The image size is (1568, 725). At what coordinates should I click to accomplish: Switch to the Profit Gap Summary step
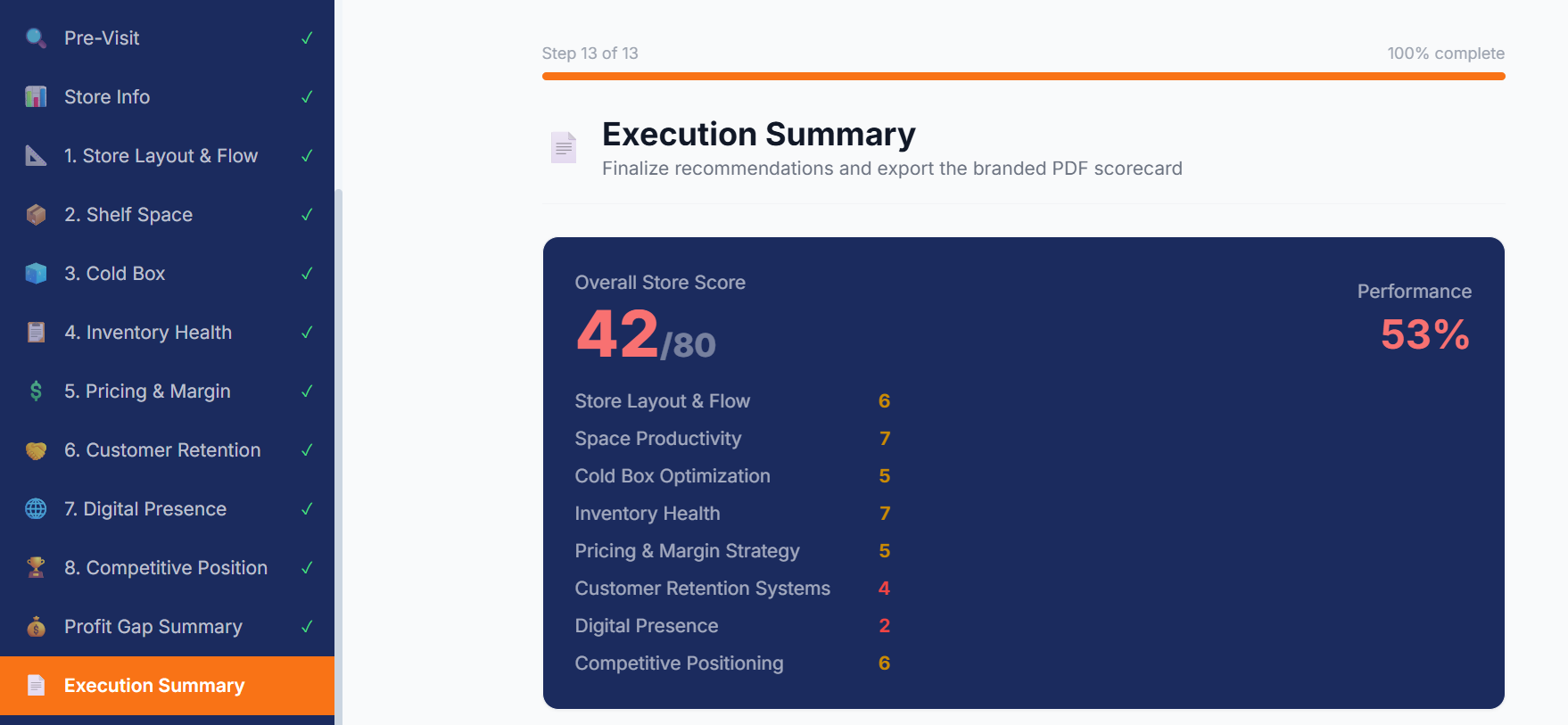[153, 626]
